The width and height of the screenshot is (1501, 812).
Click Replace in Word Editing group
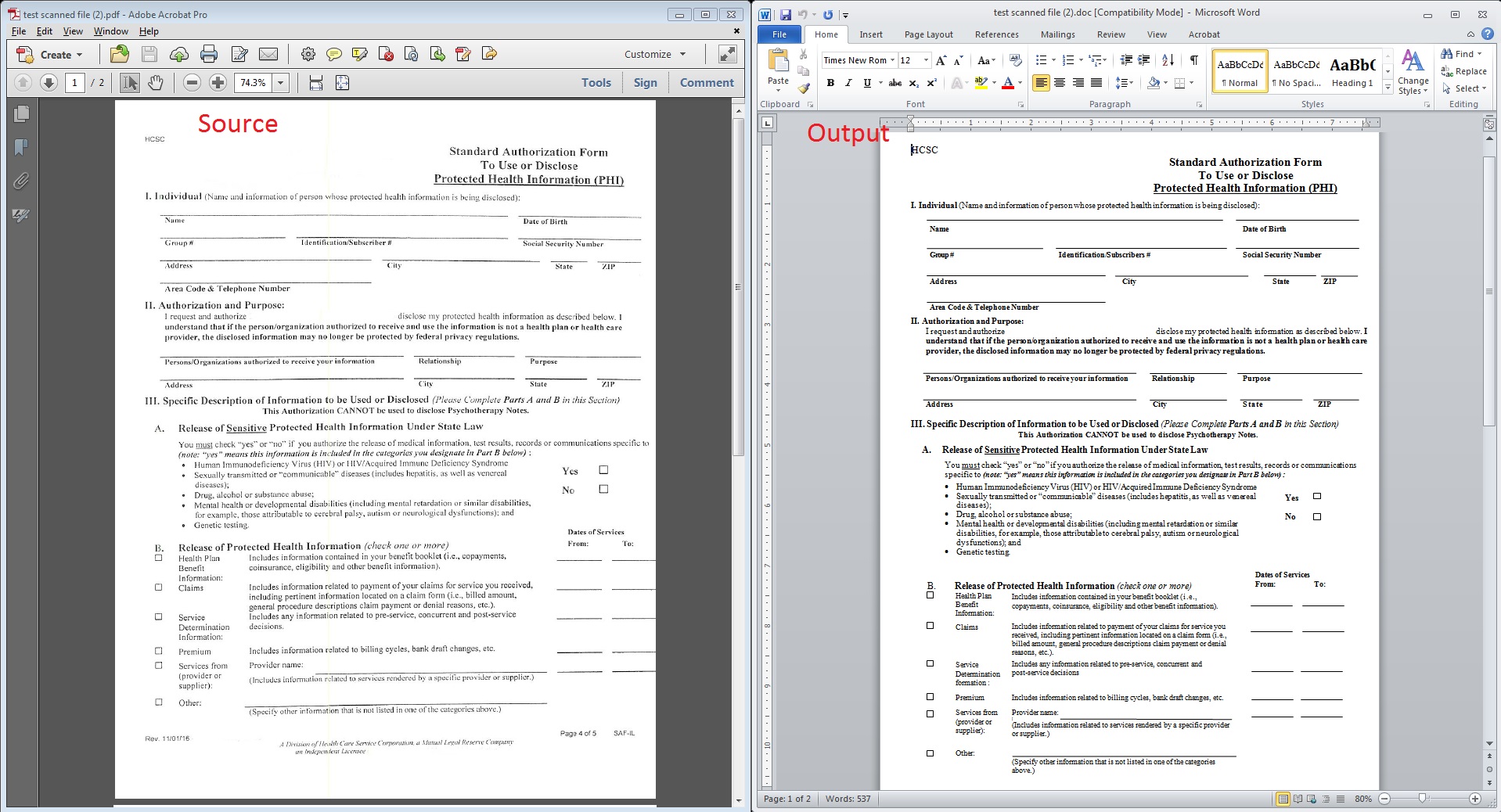pos(1463,71)
